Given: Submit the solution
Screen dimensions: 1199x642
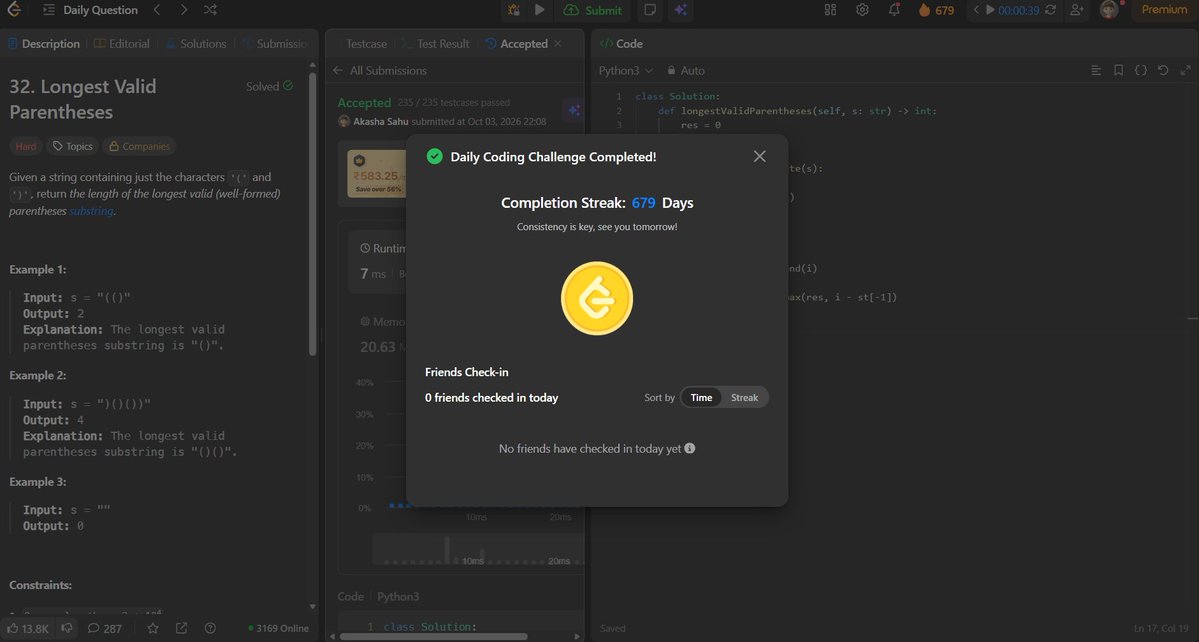Looking at the screenshot, I should [593, 10].
